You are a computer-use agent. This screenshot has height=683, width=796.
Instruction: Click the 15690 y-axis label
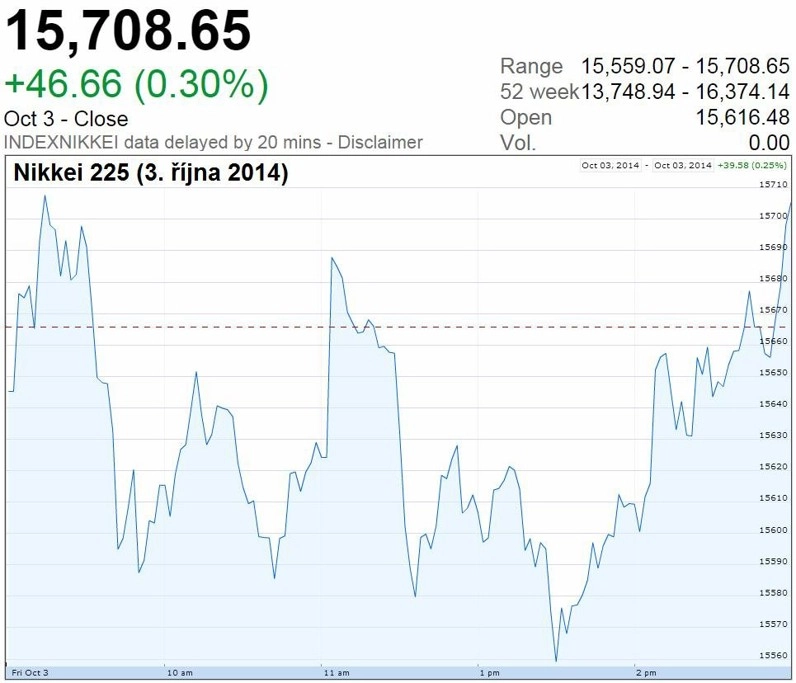point(773,247)
